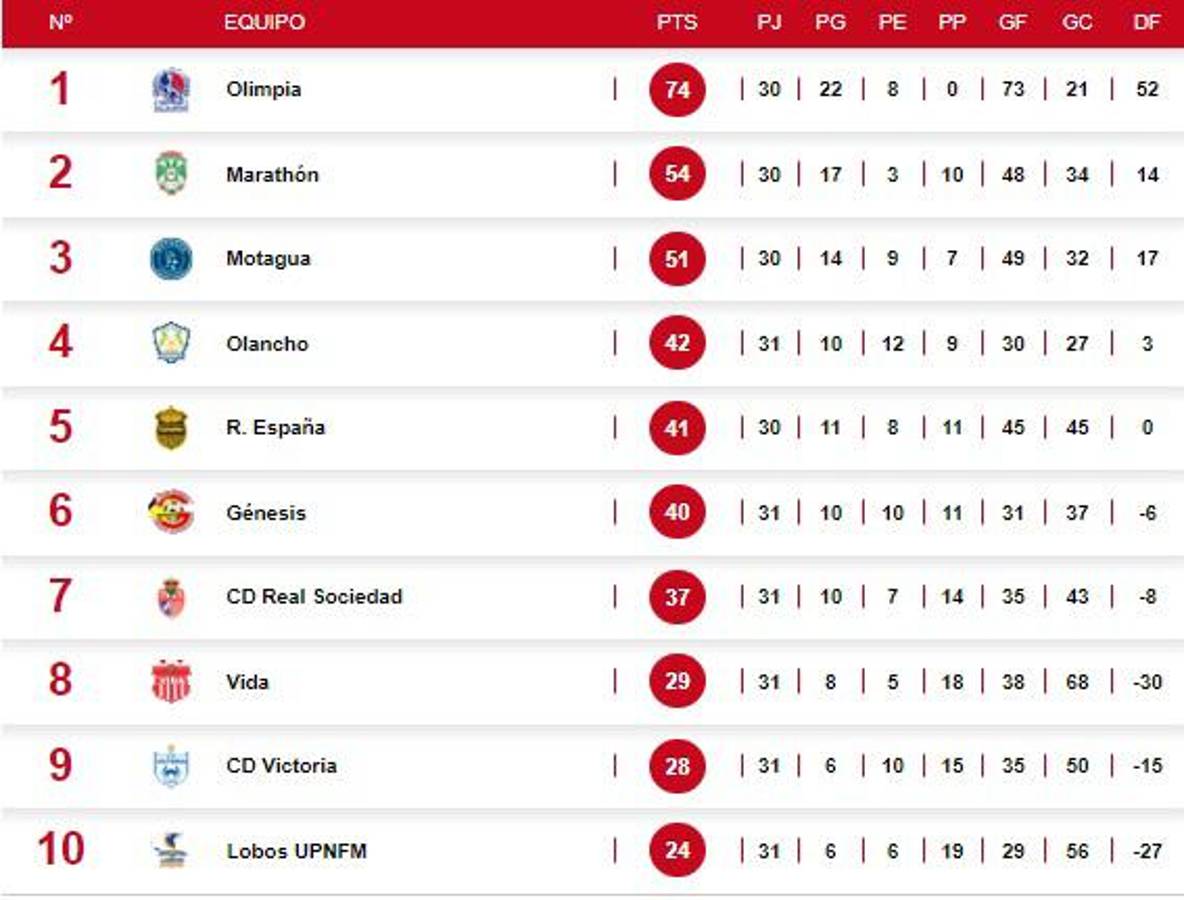Click Lobos UPNFM's 24 points badge
Viewport: 1184px width, 900px height.
click(x=677, y=851)
